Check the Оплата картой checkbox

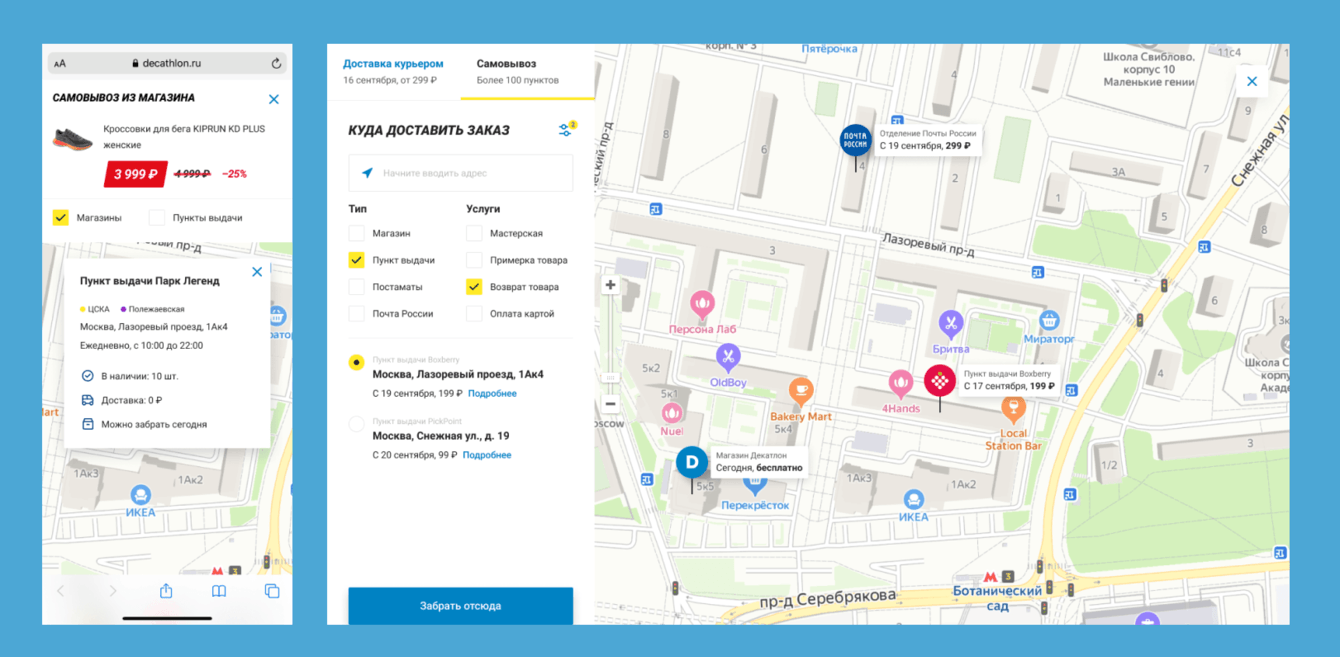[x=474, y=314]
